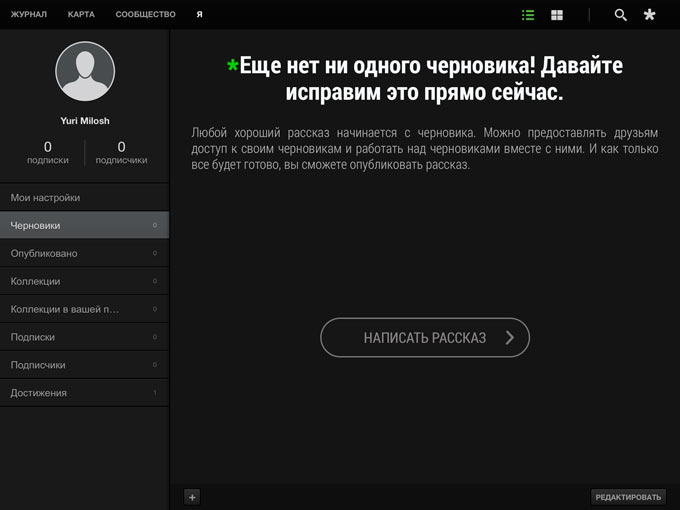Image resolution: width=680 pixels, height=510 pixels.
Task: Switch to grid view icon
Action: [x=557, y=15]
